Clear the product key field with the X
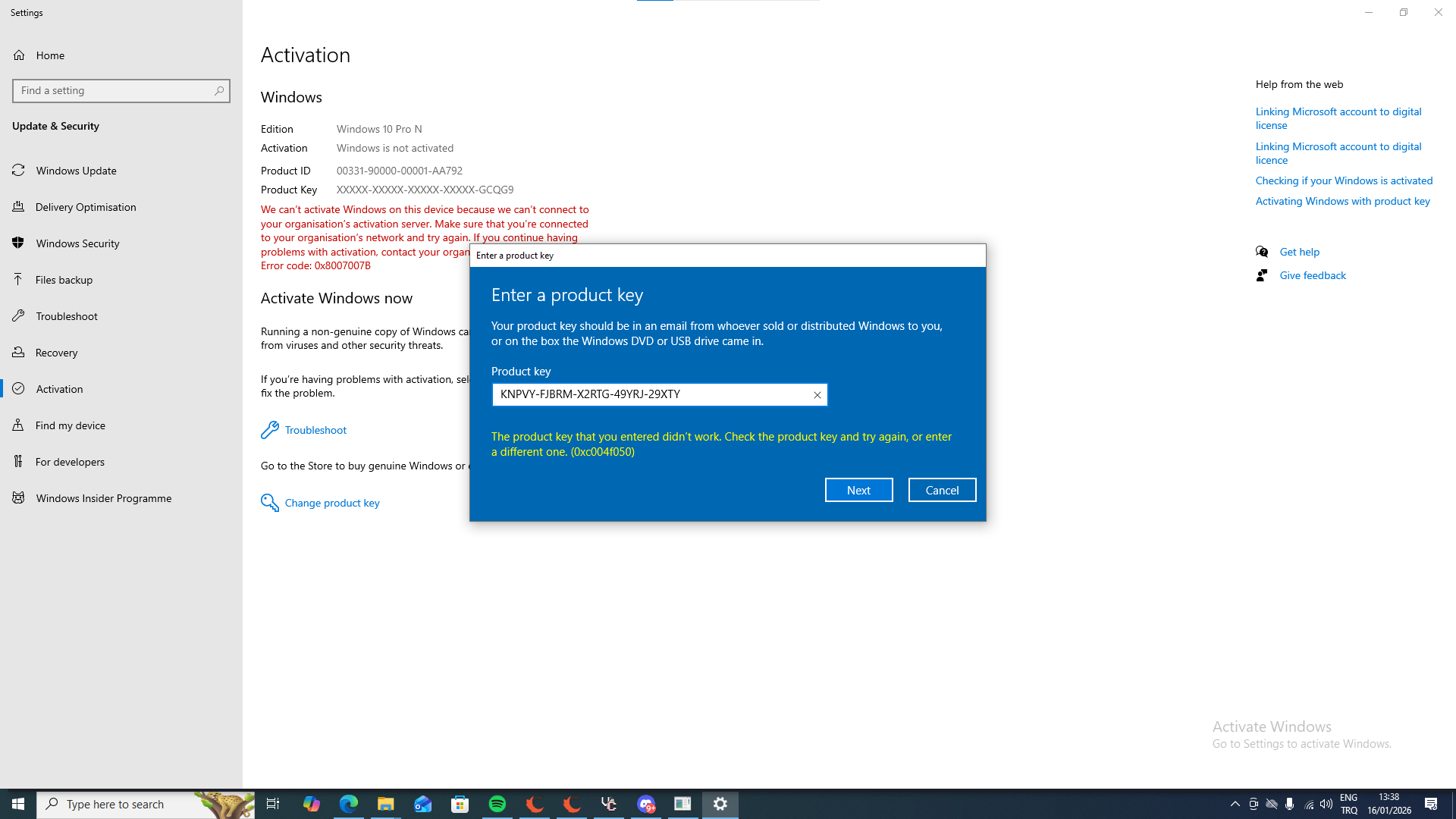This screenshot has width=1456, height=819. point(817,394)
